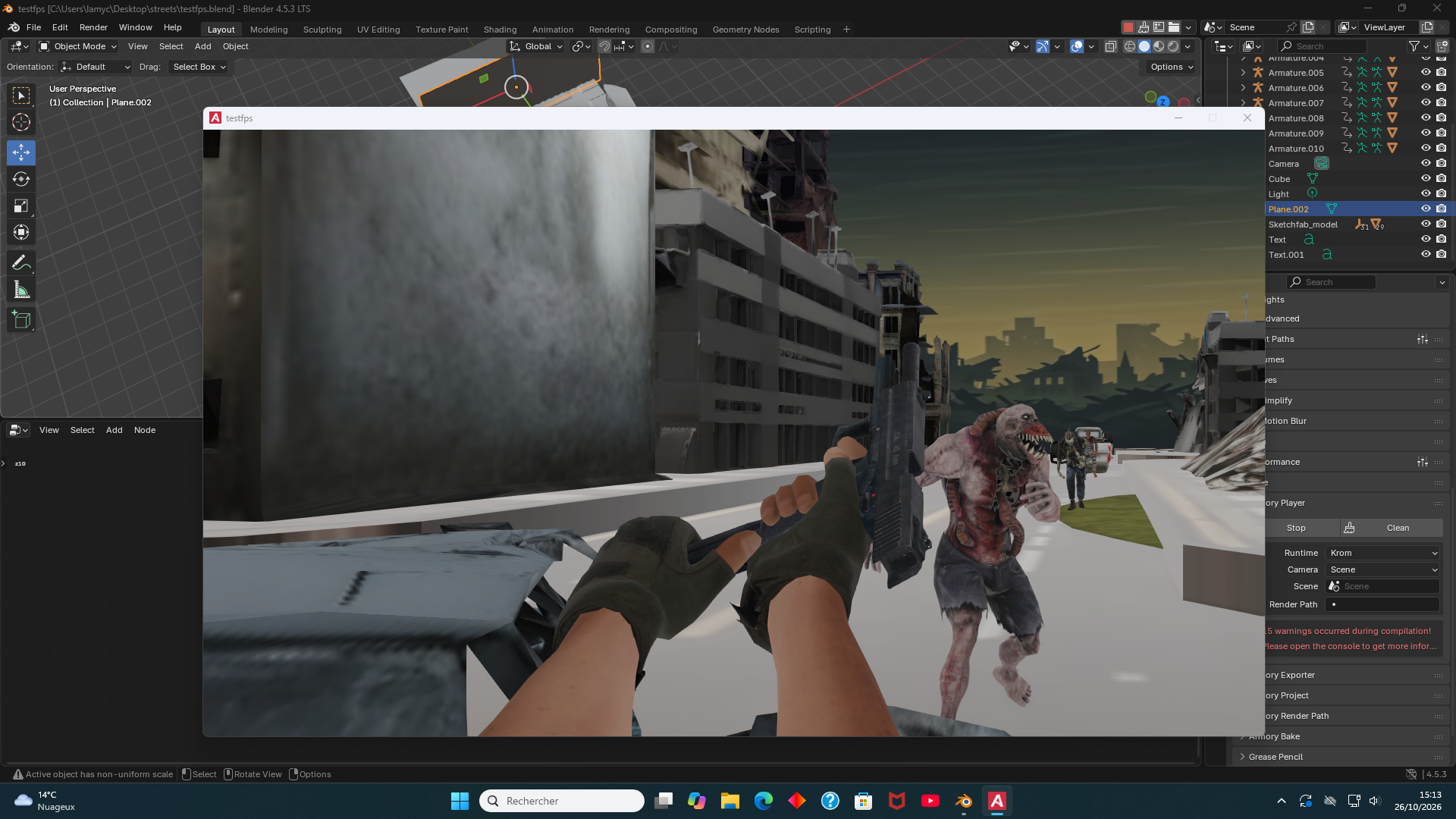Select the Annotate tool
This screenshot has width=1456, height=819.
[21, 262]
